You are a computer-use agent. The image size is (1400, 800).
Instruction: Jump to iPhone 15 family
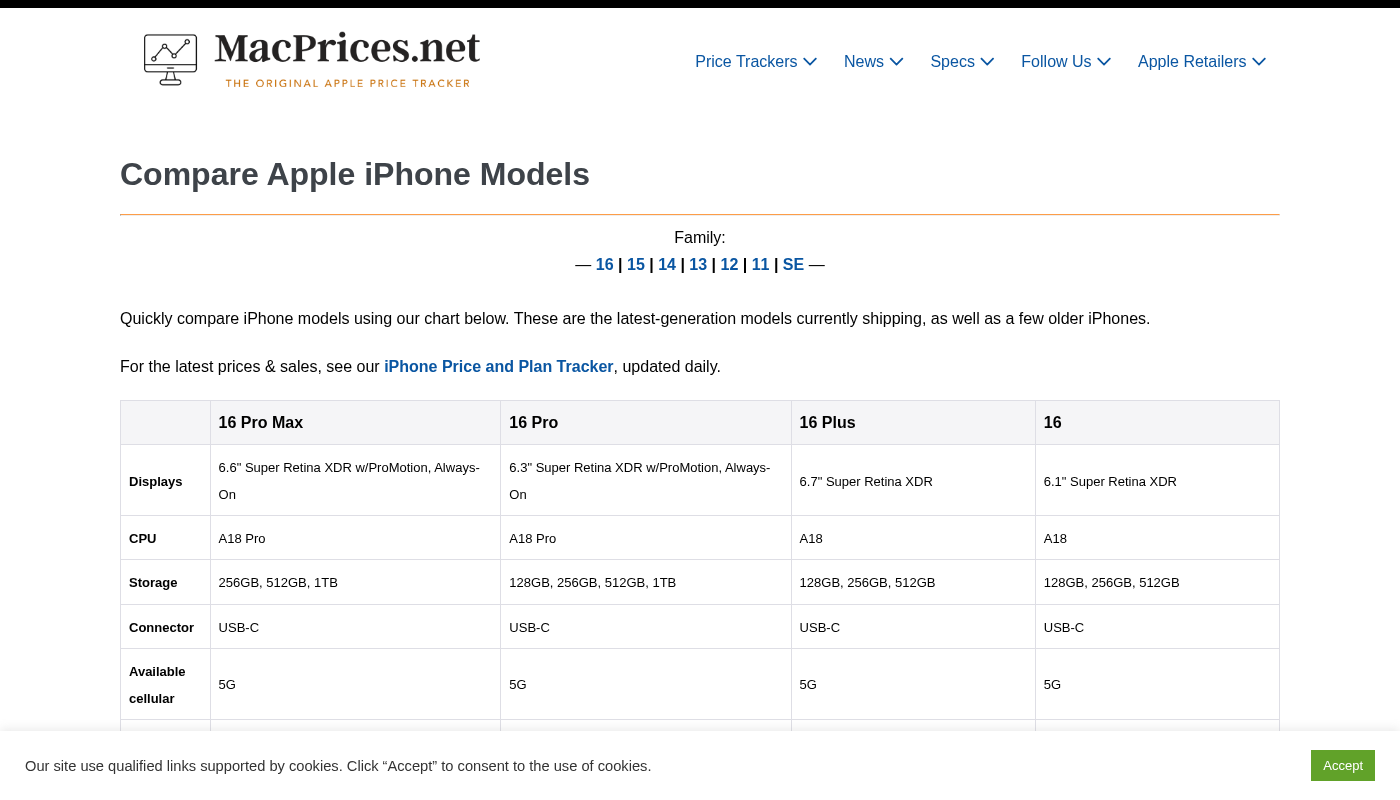click(x=636, y=265)
